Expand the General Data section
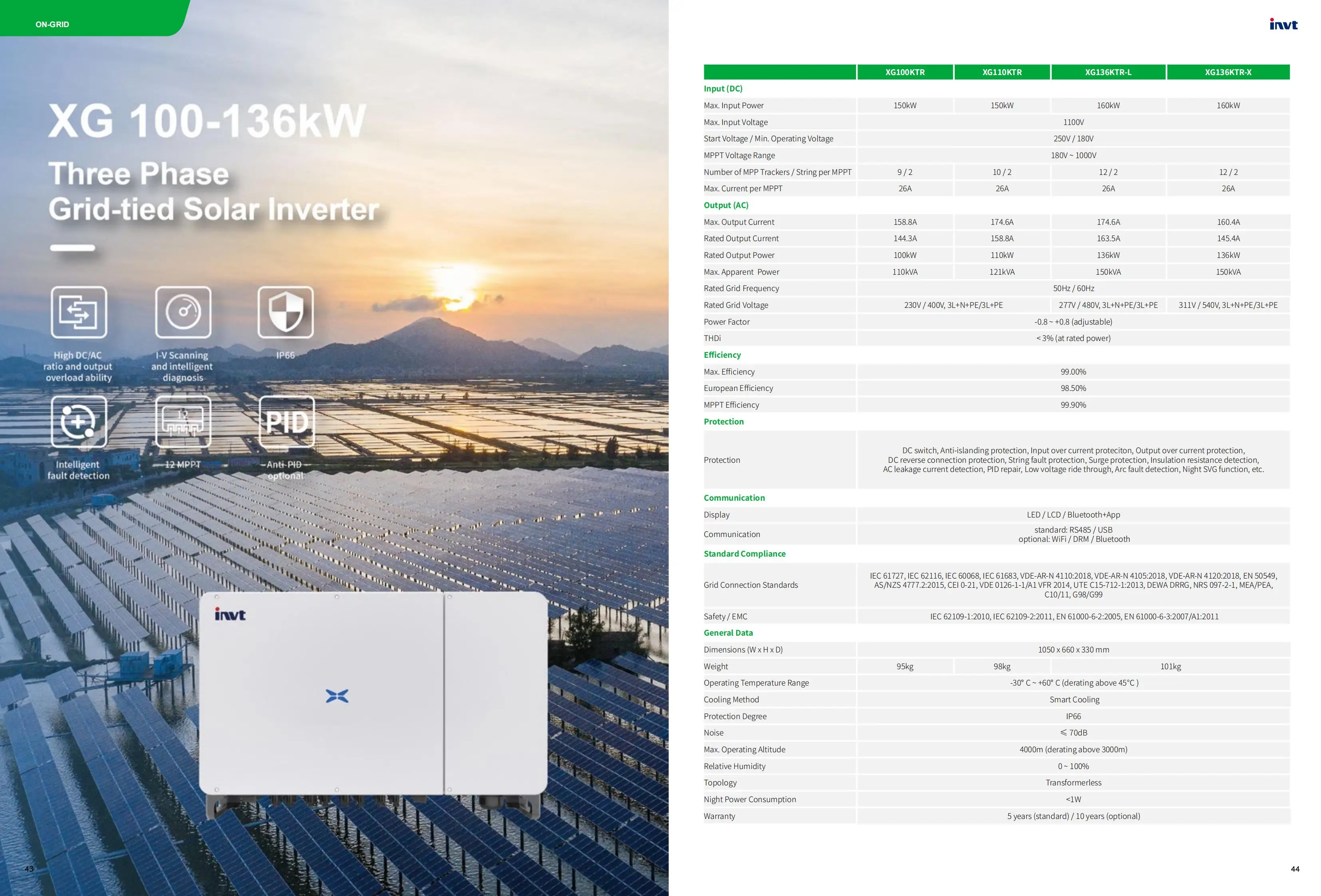This screenshot has height=896, width=1321. coord(728,632)
